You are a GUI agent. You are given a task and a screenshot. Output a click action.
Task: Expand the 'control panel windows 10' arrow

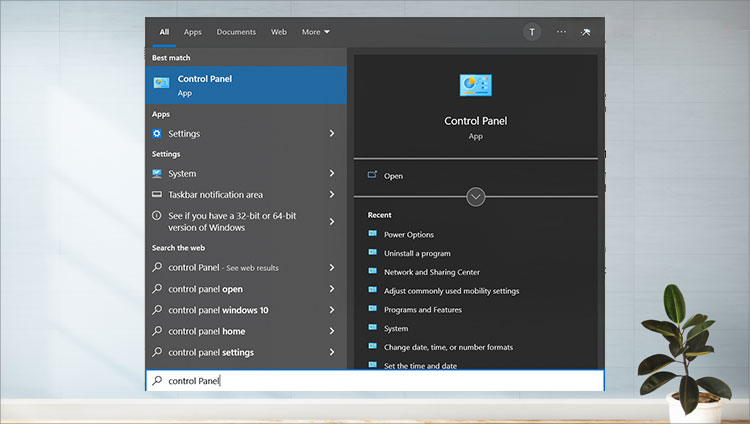click(331, 310)
